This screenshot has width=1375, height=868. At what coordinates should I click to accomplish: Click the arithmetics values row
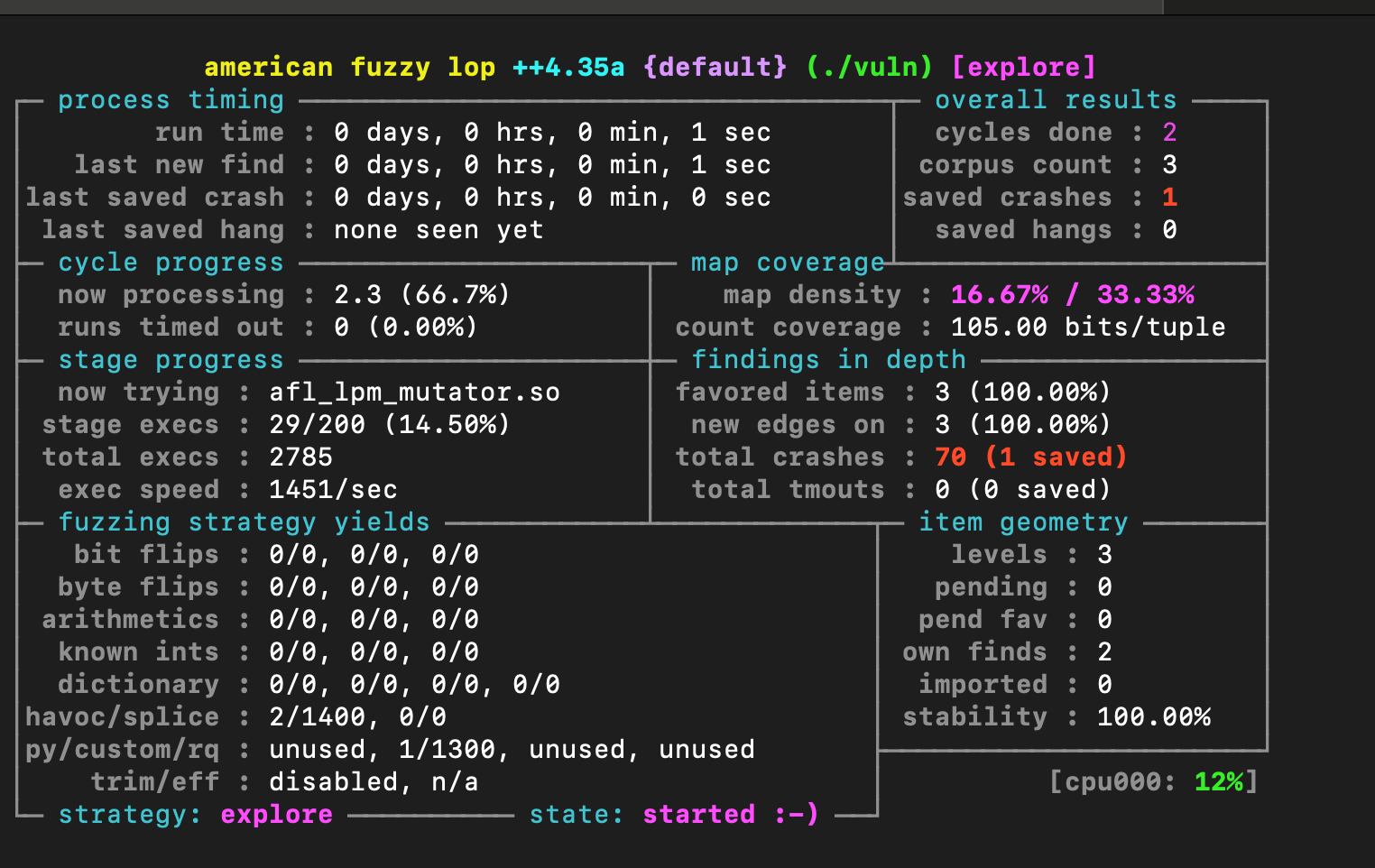pos(374,620)
